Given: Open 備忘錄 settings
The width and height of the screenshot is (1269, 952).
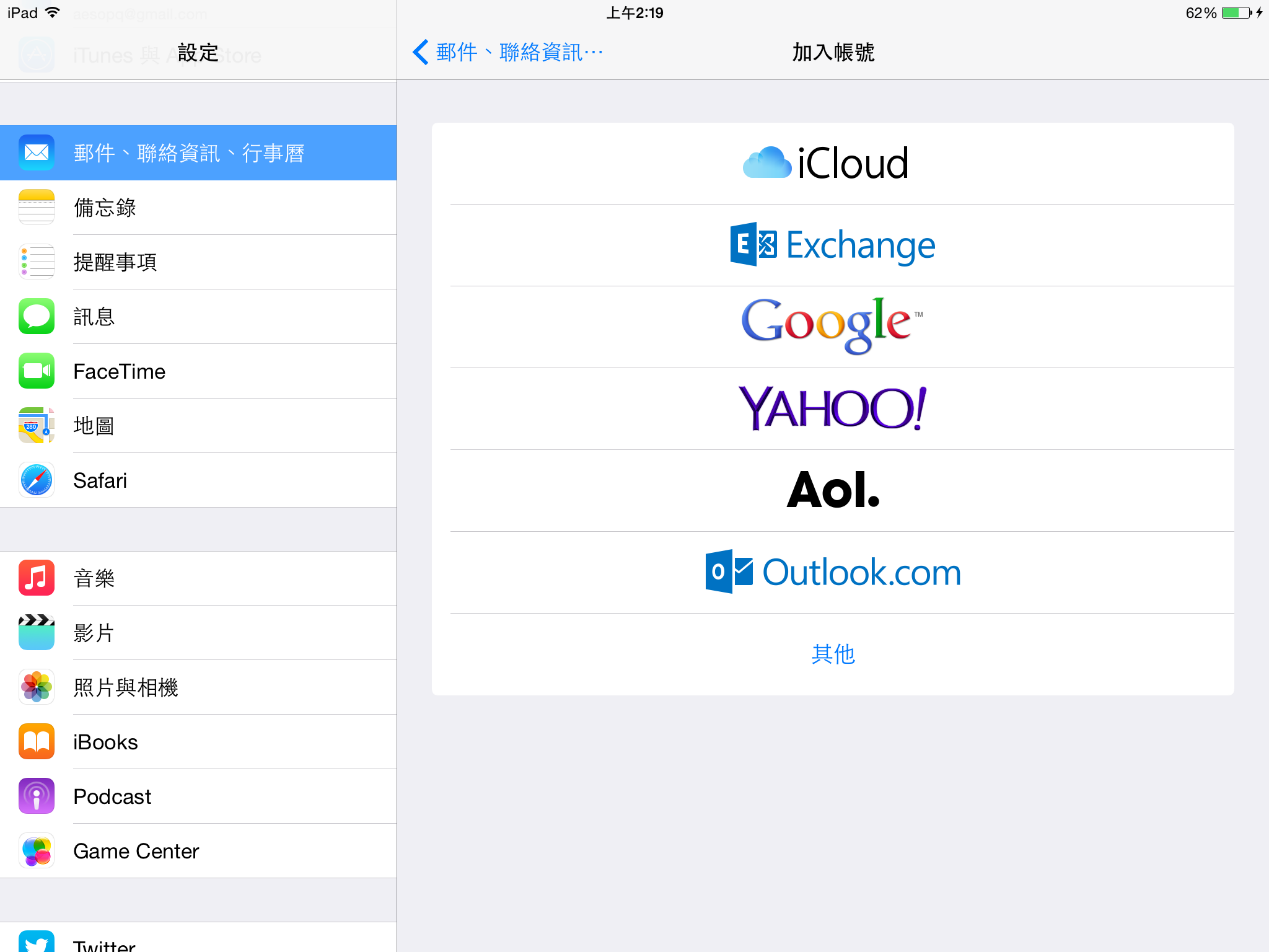Looking at the screenshot, I should point(198,207).
